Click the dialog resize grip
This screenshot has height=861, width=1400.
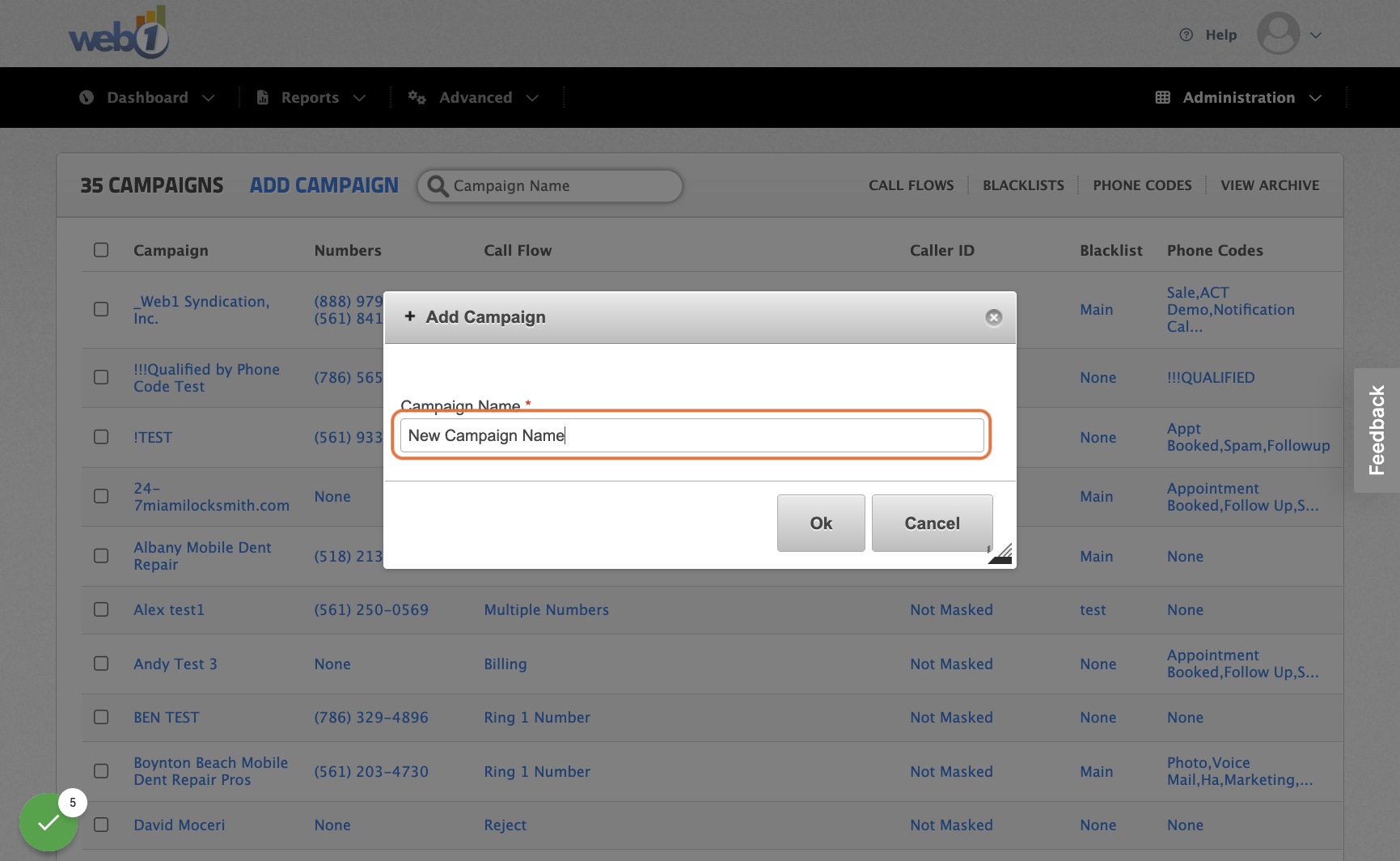[x=1000, y=553]
